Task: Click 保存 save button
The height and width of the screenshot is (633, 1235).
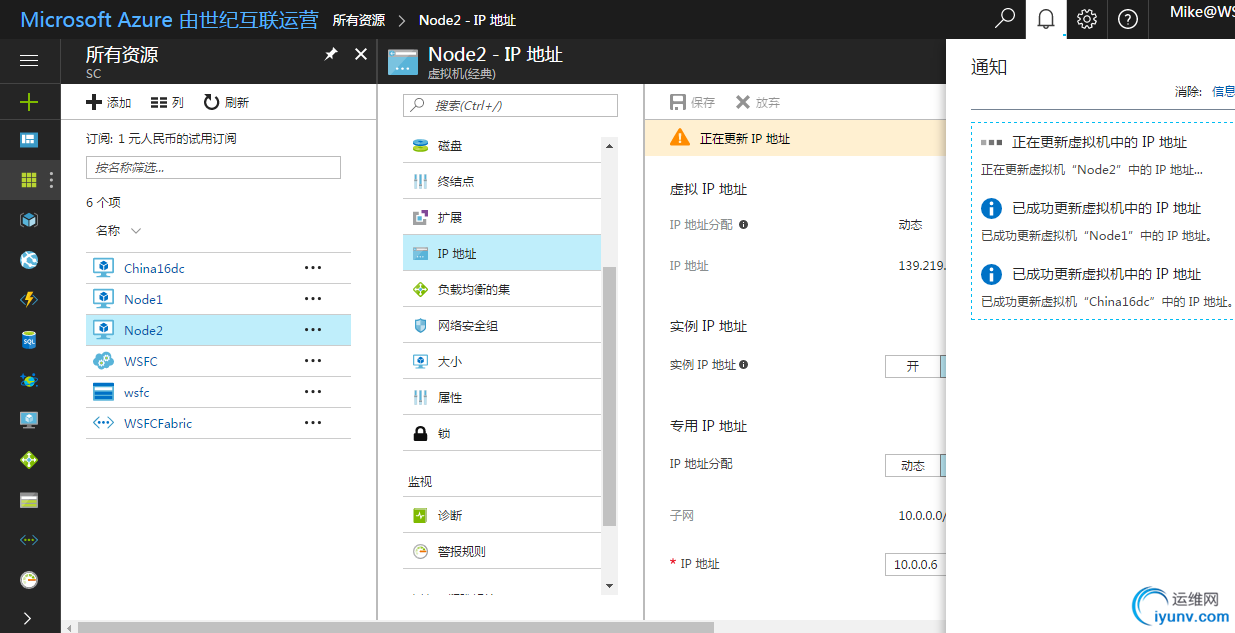Action: [x=693, y=102]
